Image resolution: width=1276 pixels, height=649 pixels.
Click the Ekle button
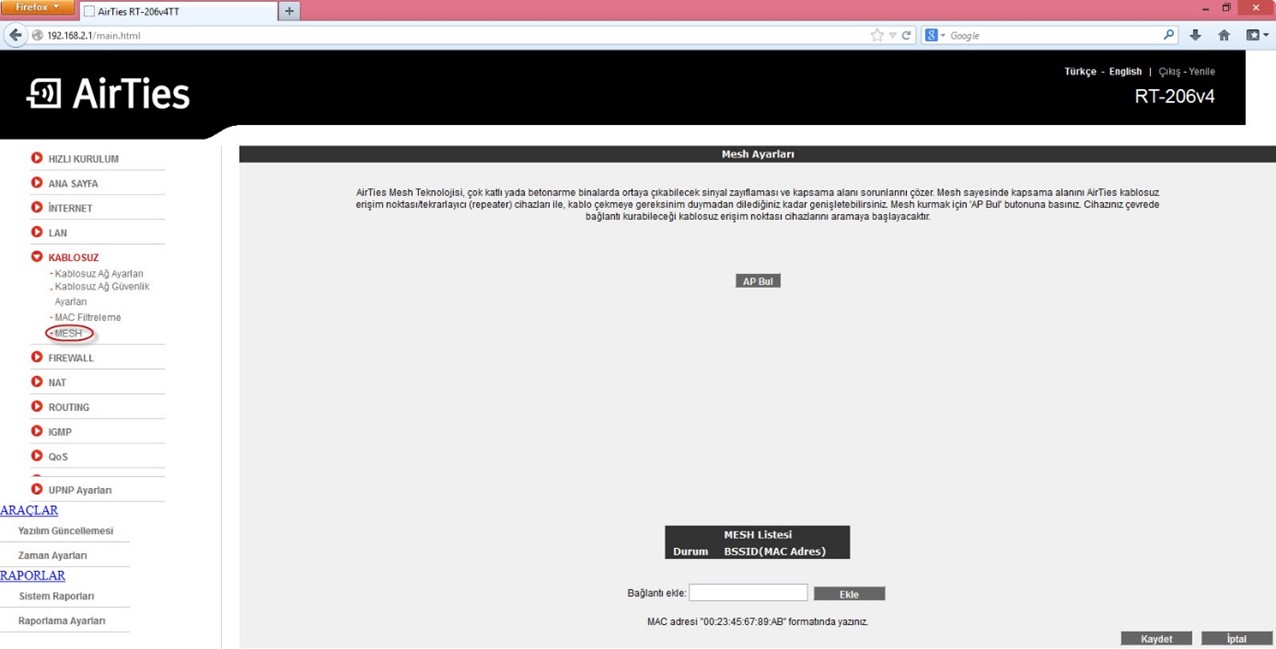click(849, 594)
